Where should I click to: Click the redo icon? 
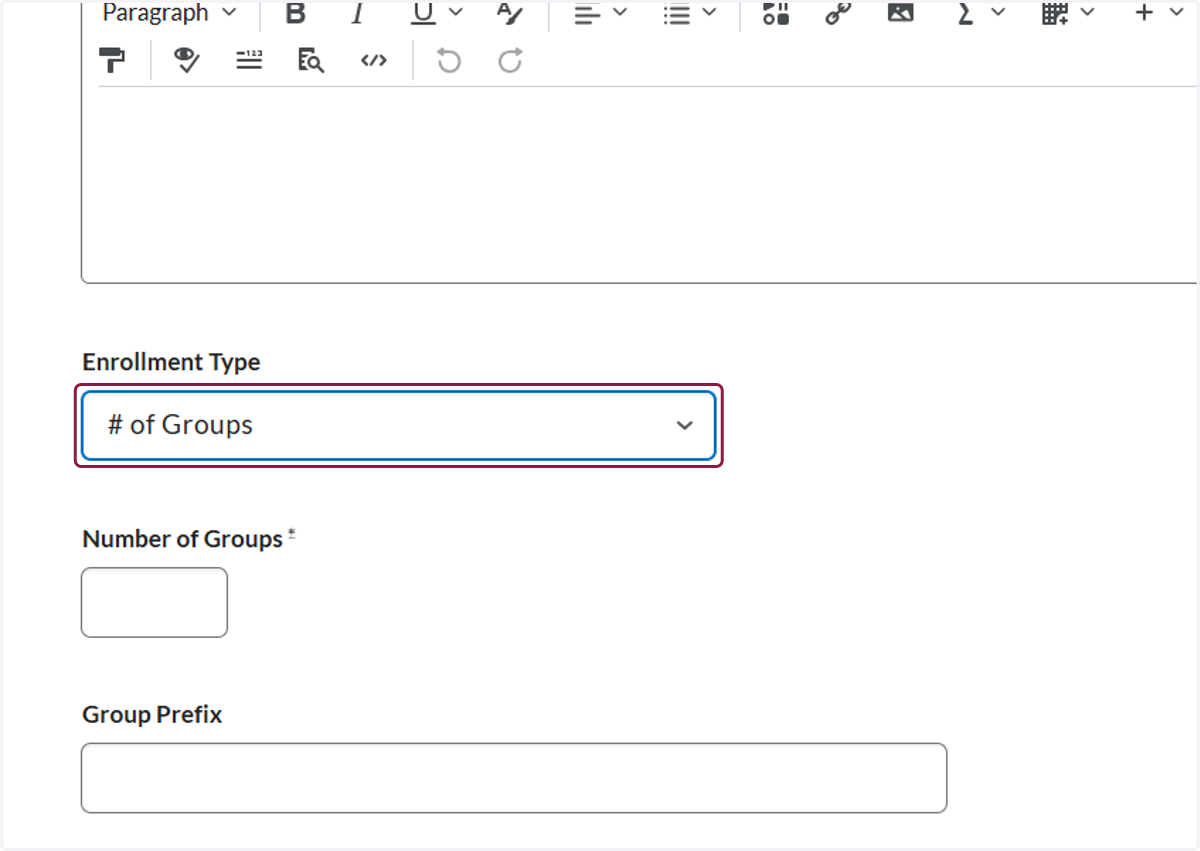click(x=511, y=61)
